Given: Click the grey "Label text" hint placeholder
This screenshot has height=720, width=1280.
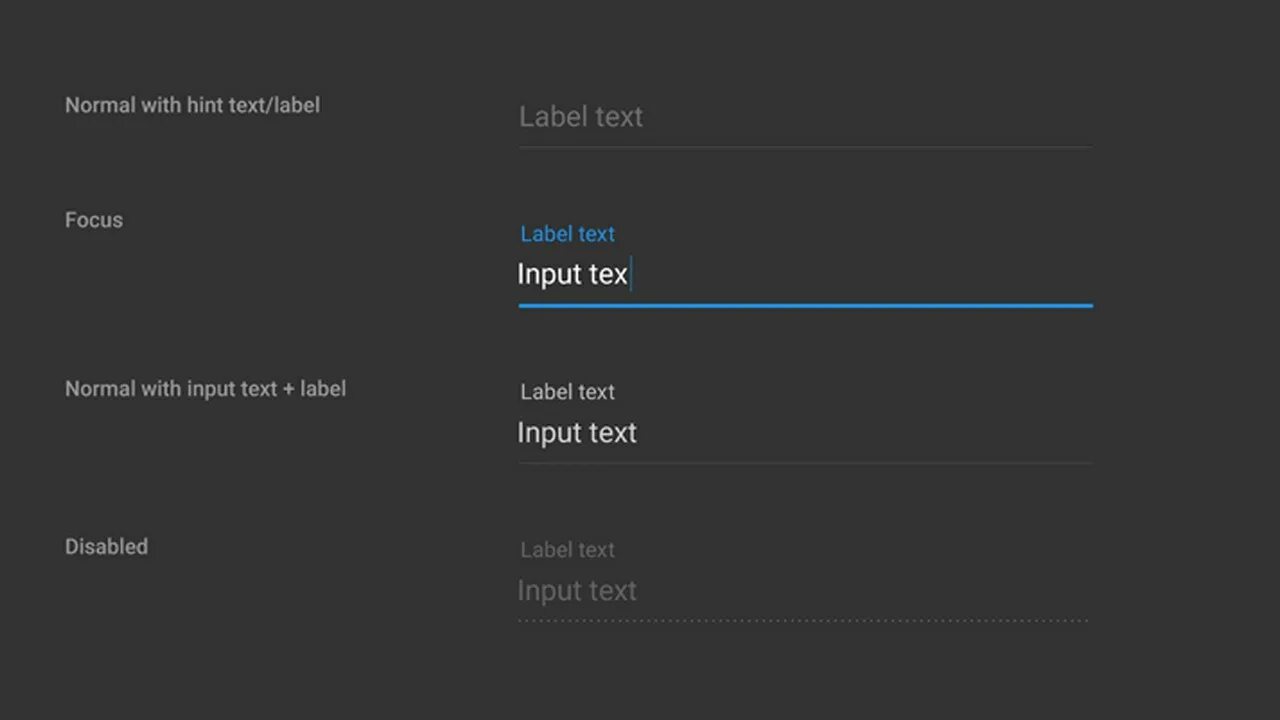Looking at the screenshot, I should (x=581, y=117).
